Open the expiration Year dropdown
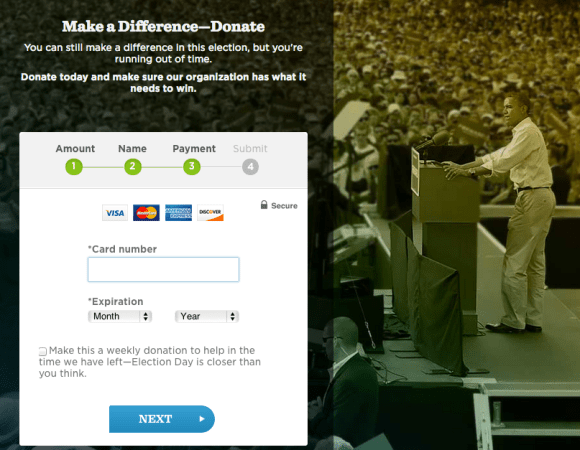Viewport: 580px width, 450px height. coord(207,317)
